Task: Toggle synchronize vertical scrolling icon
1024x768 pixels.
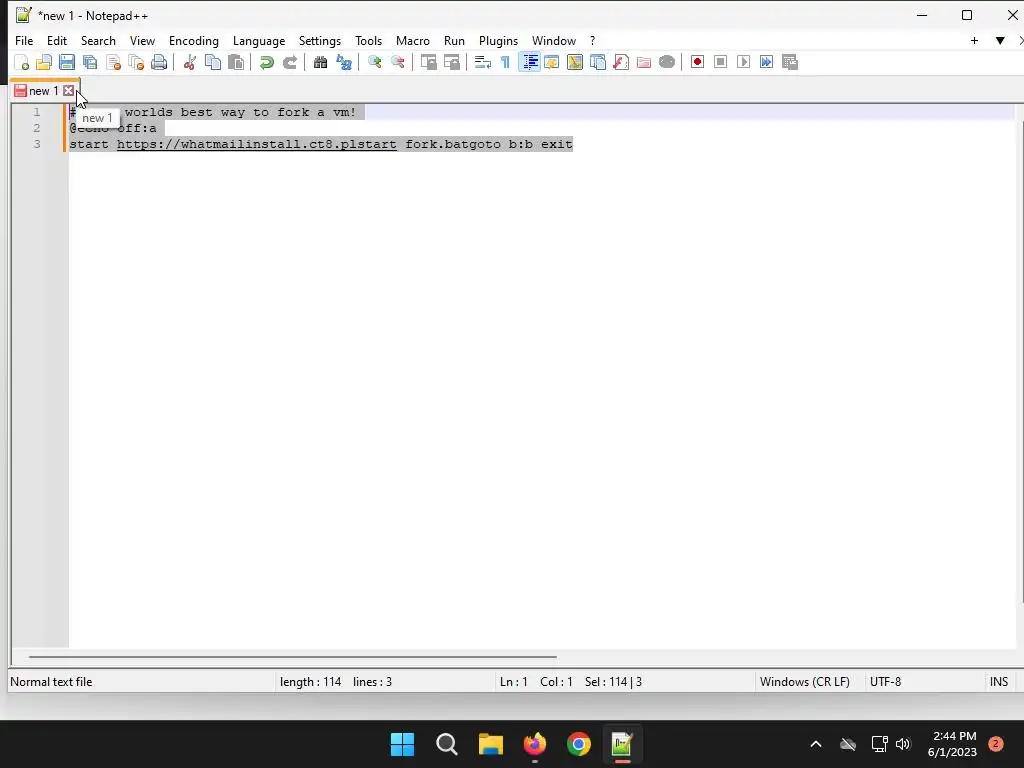Action: pyautogui.click(x=428, y=62)
